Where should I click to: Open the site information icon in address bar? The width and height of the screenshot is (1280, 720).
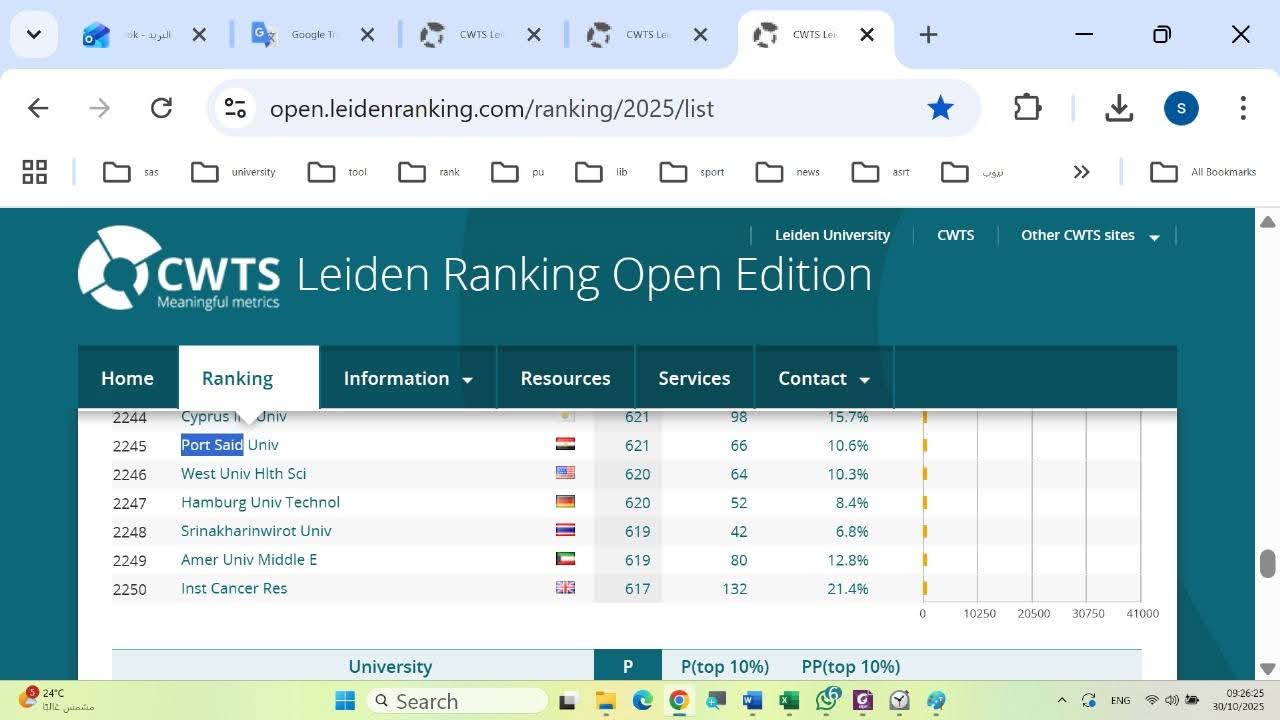click(x=235, y=108)
